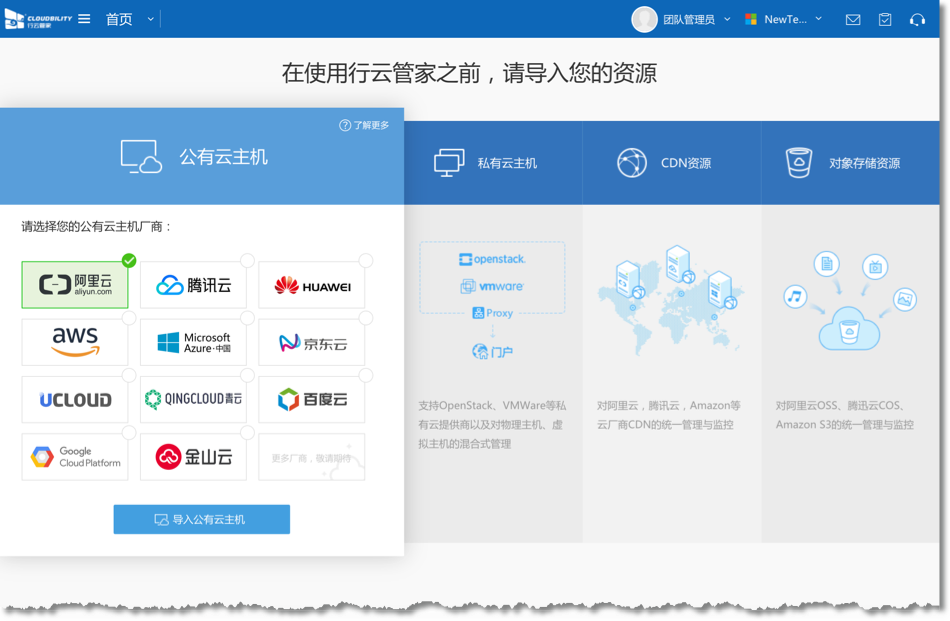Select the Google Cloud Platform tile
This screenshot has width=950, height=621.
[75, 457]
